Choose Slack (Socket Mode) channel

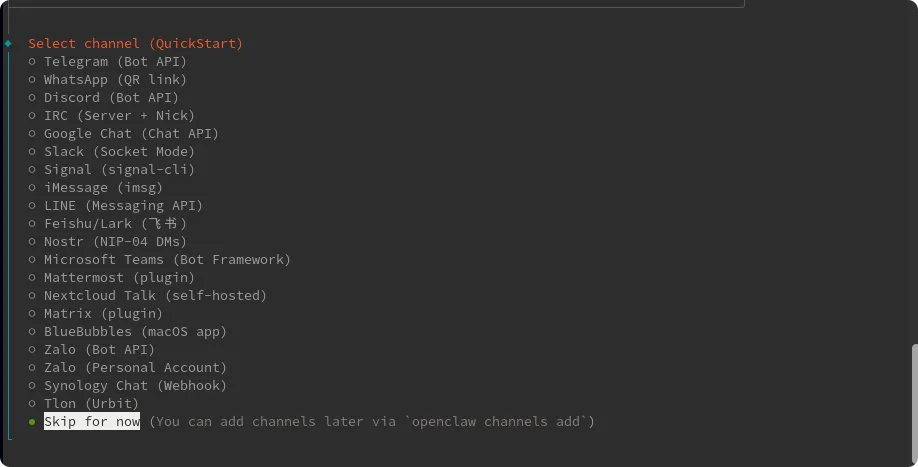[x=119, y=152]
